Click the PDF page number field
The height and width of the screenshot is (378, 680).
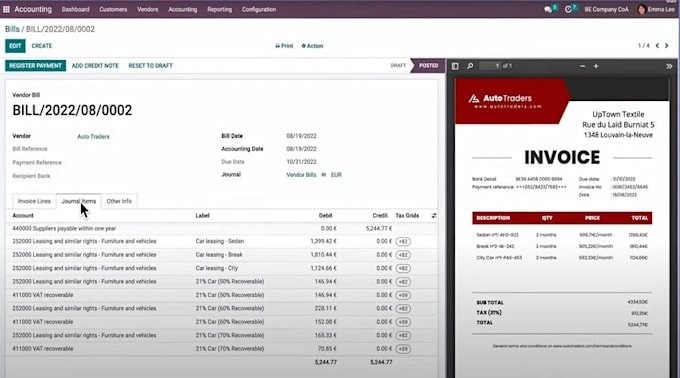[x=491, y=66]
